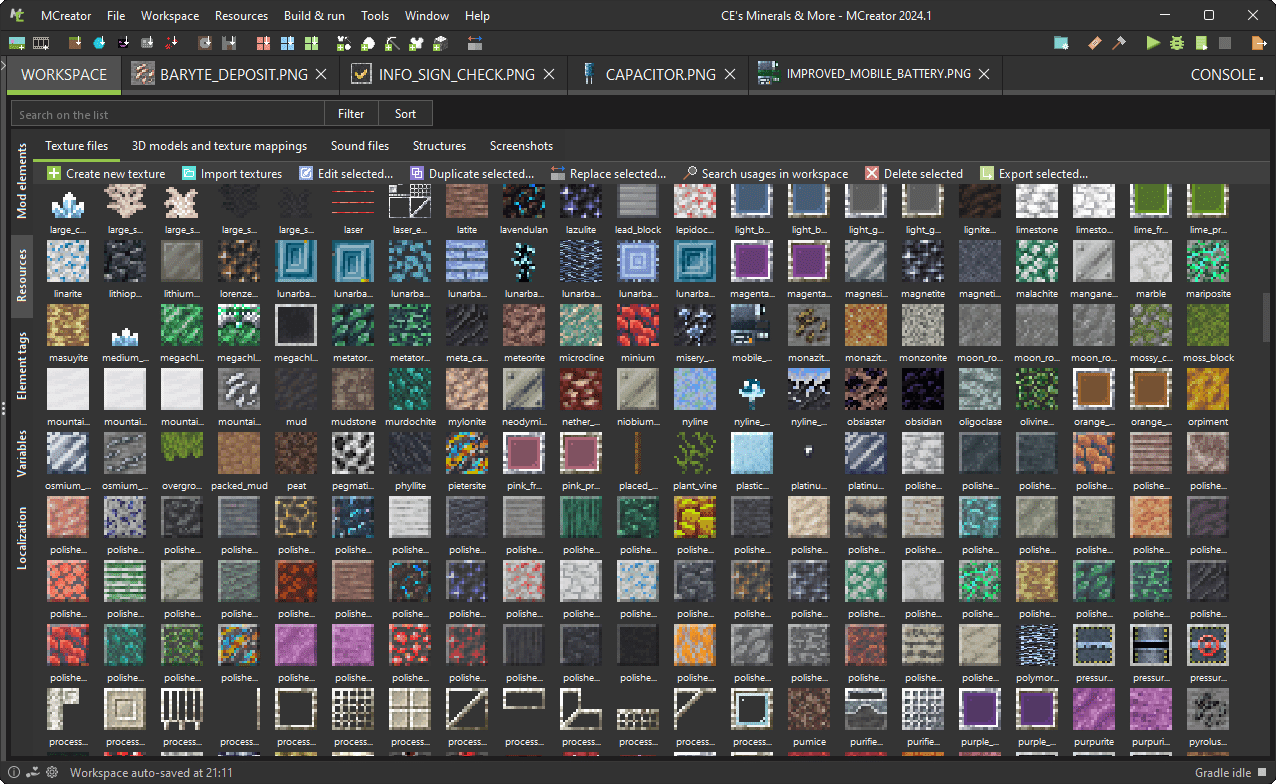
Task: Switch to the WORKSPACE tab
Action: (x=64, y=75)
